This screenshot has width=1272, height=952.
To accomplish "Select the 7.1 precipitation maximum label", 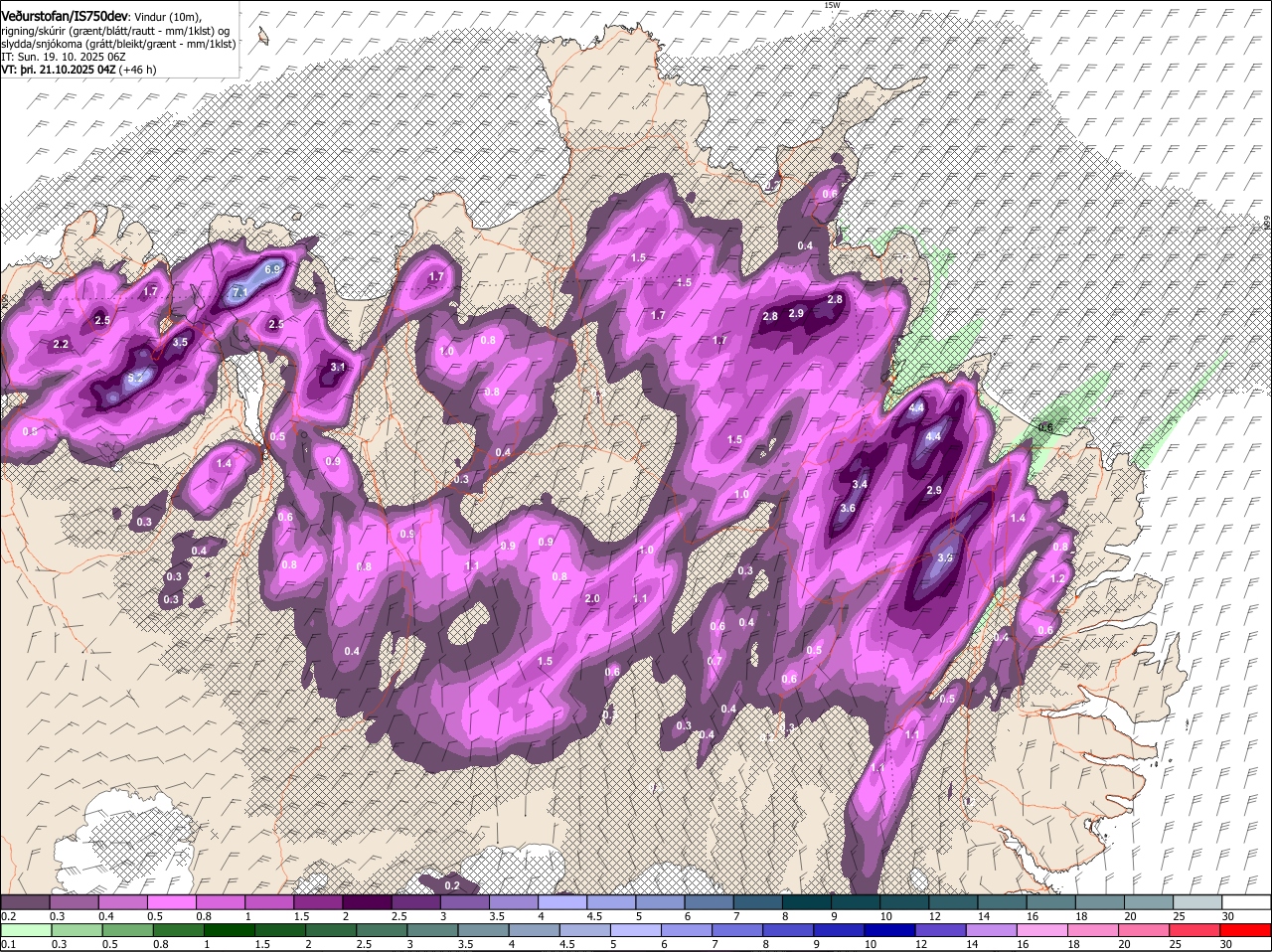I will (239, 293).
